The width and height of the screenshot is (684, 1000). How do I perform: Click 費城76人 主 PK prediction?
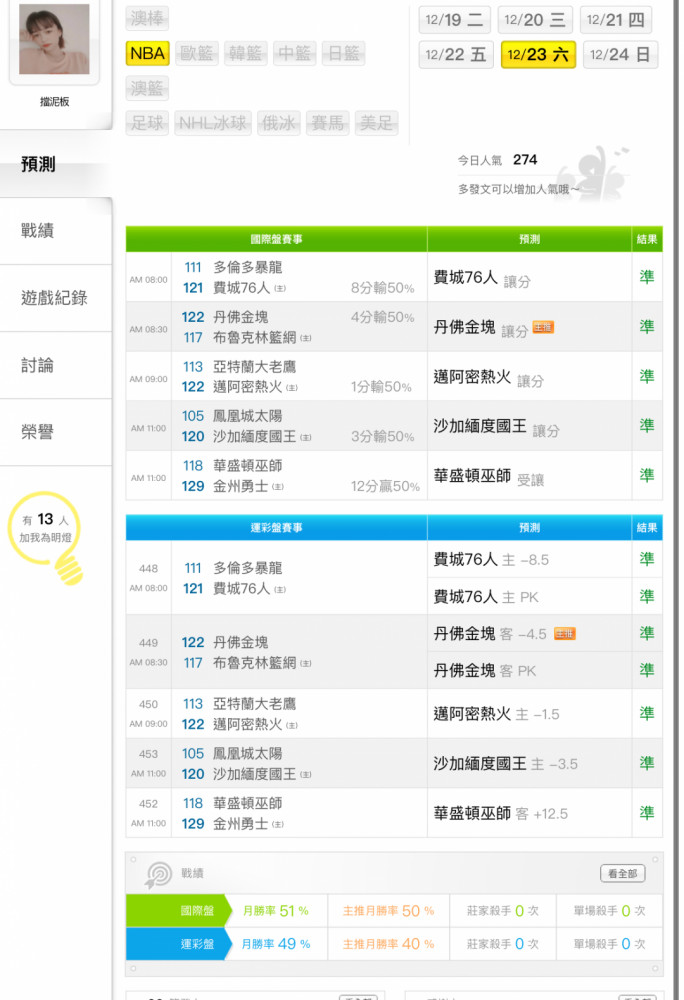(x=486, y=596)
